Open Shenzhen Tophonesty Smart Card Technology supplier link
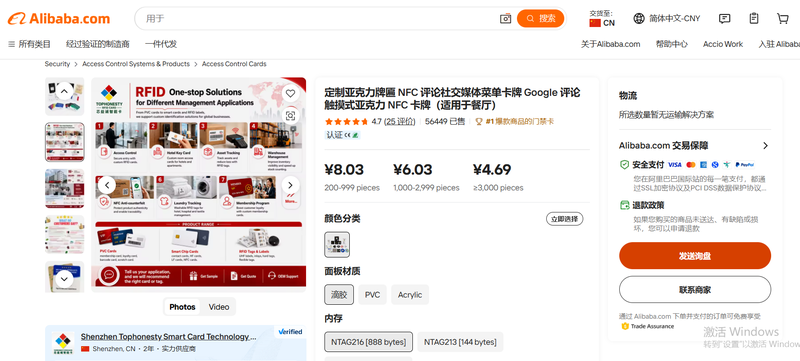The width and height of the screenshot is (800, 361). tap(168, 337)
